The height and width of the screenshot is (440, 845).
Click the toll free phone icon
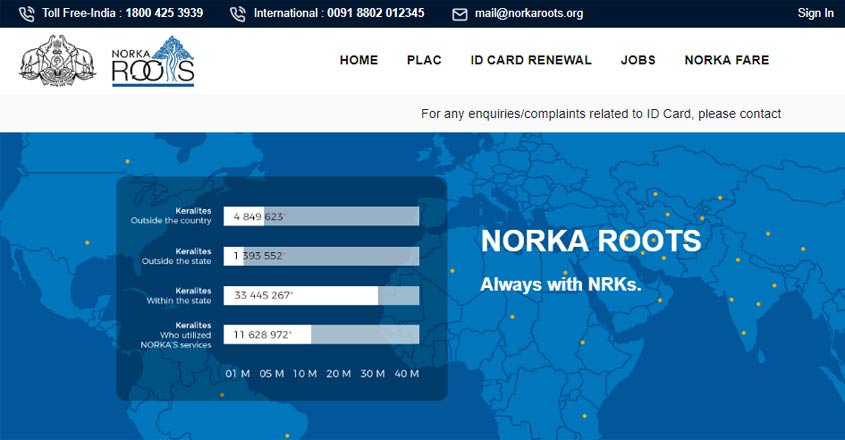(x=26, y=14)
